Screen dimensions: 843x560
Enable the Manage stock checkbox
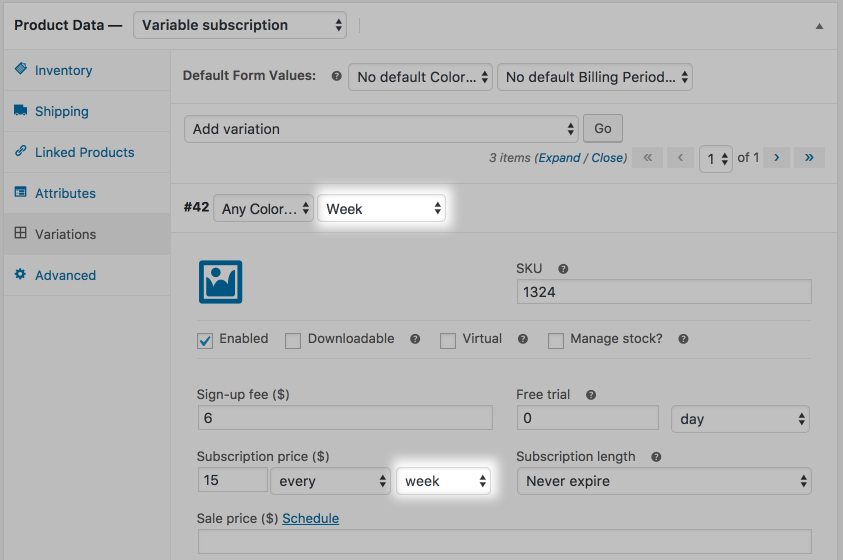pos(556,341)
